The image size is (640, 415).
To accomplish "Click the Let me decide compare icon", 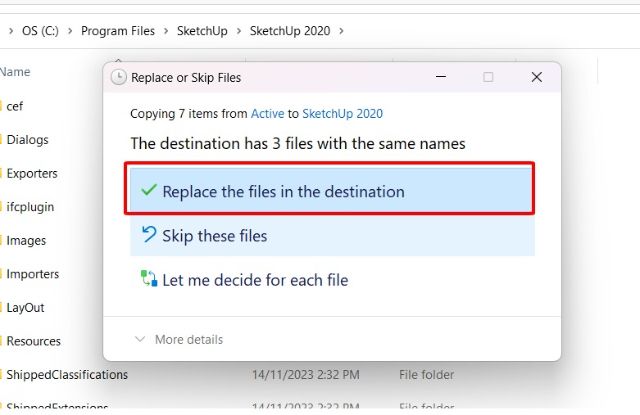I will coord(149,280).
